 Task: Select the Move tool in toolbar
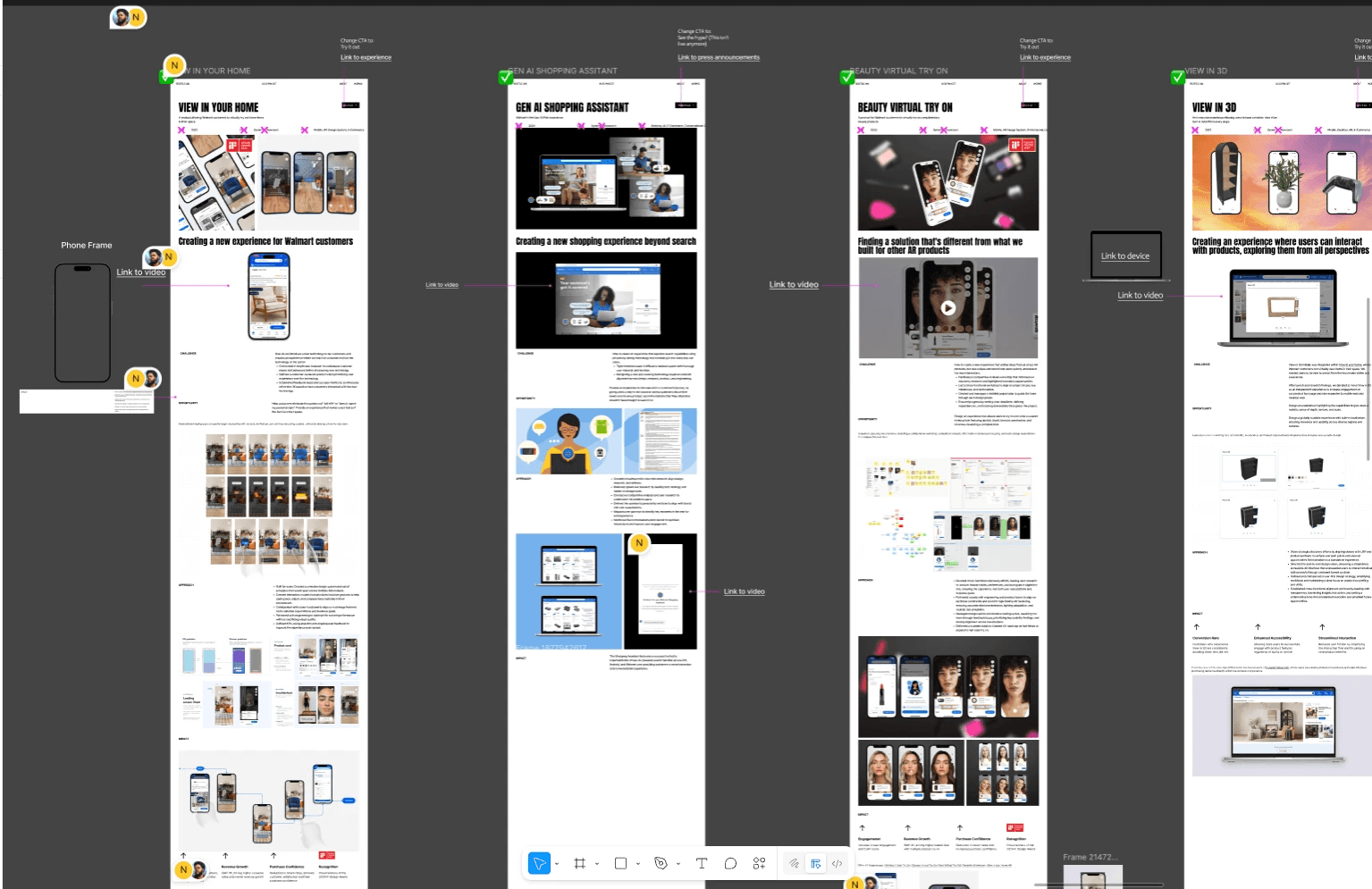pos(539,863)
